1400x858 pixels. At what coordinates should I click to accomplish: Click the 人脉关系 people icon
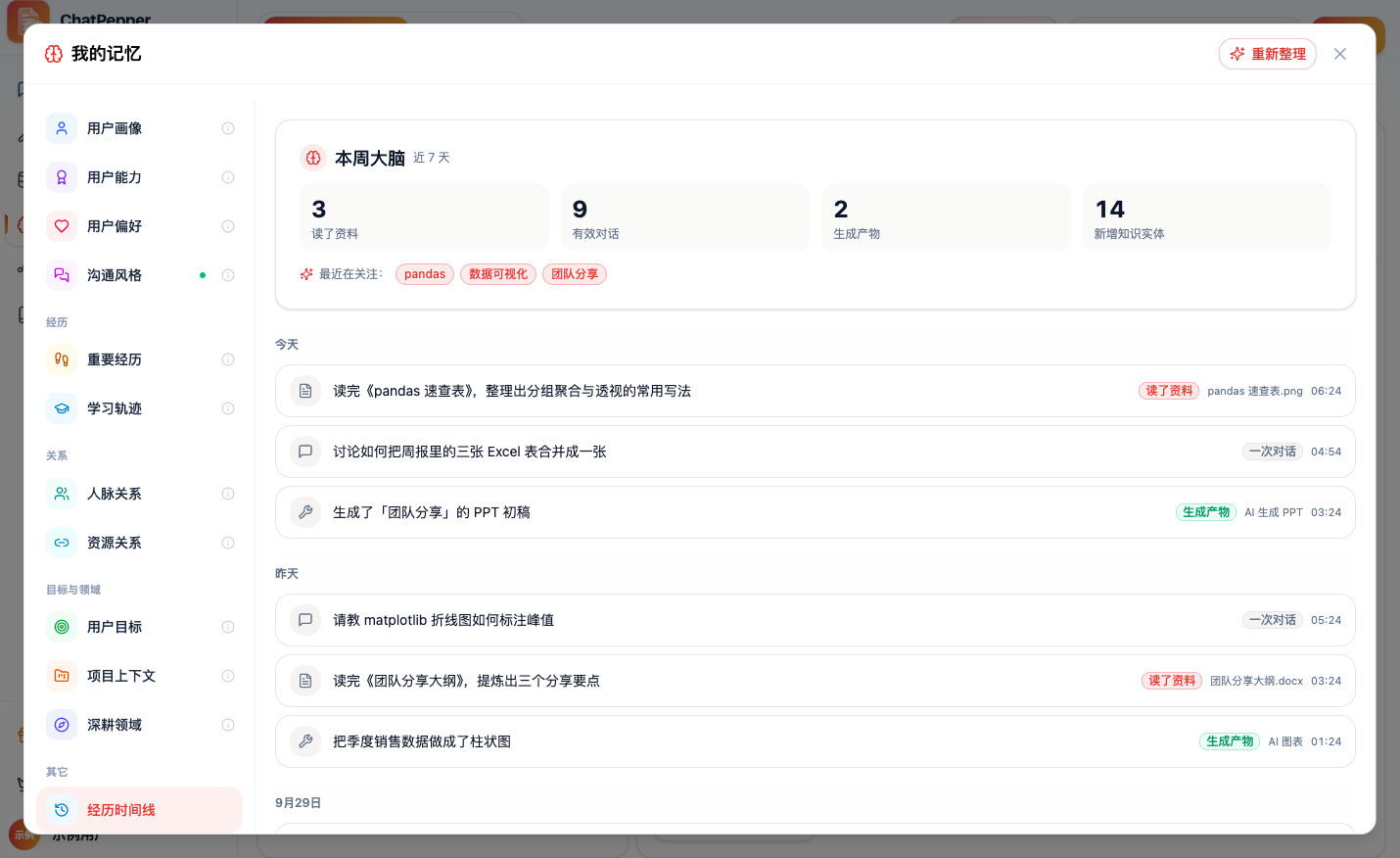(x=62, y=494)
